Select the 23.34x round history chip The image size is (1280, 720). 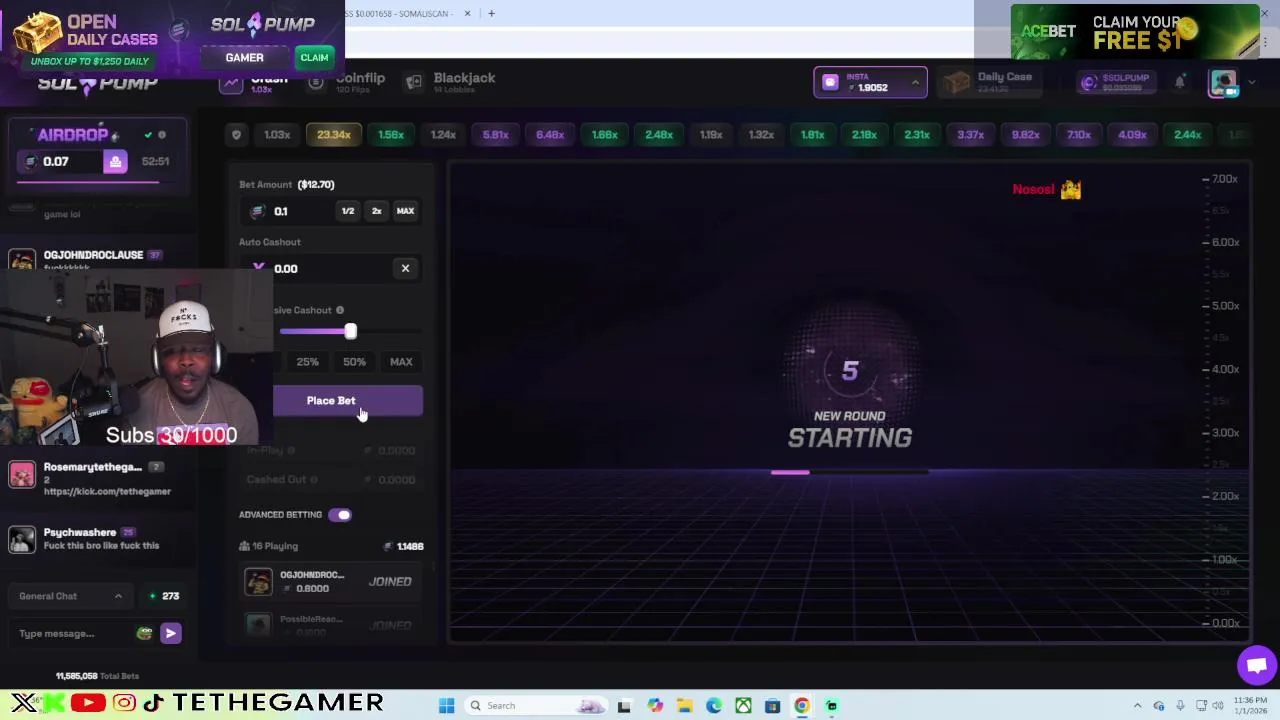pyautogui.click(x=334, y=135)
